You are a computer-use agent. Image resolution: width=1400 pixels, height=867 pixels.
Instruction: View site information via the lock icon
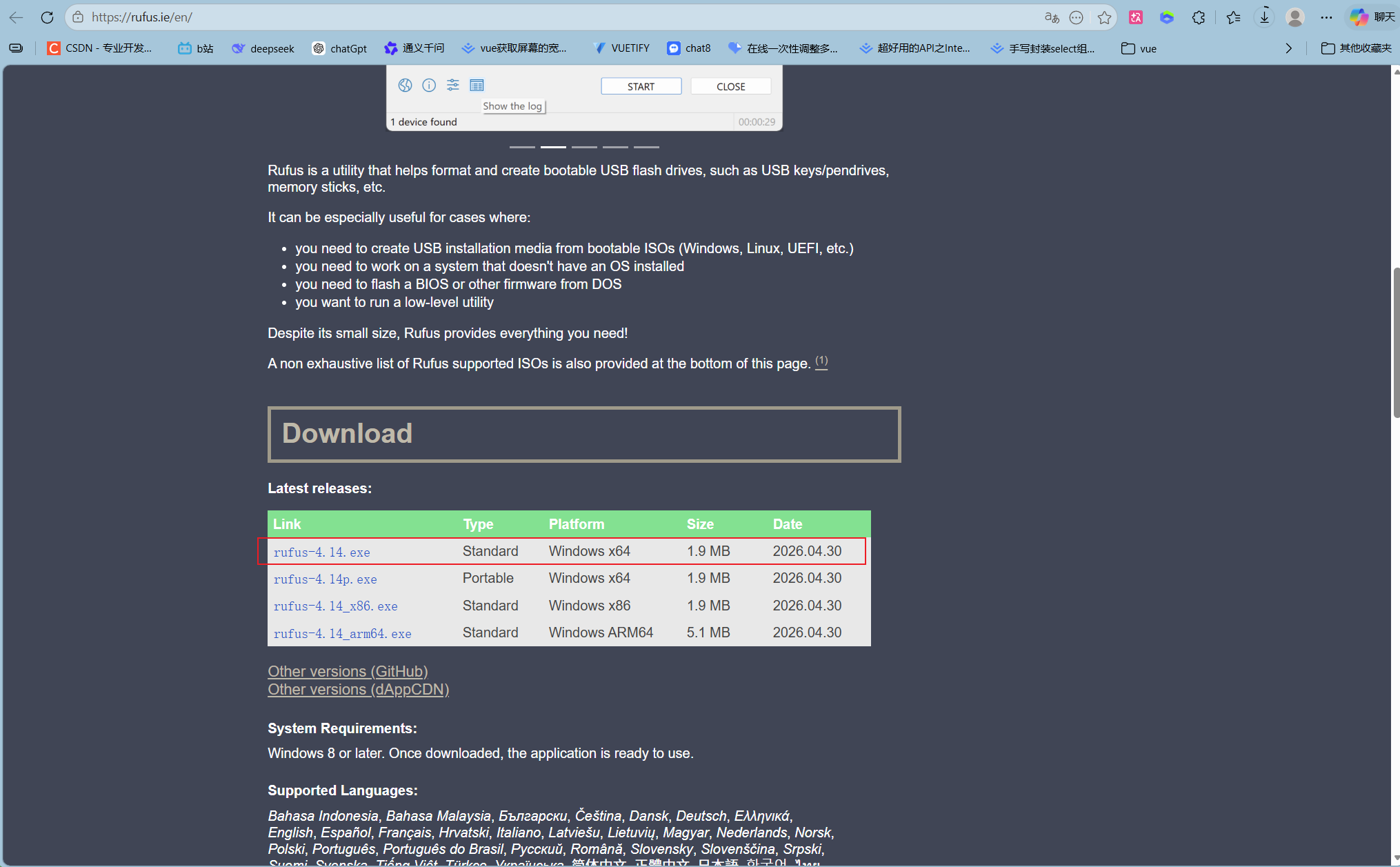pos(78,17)
